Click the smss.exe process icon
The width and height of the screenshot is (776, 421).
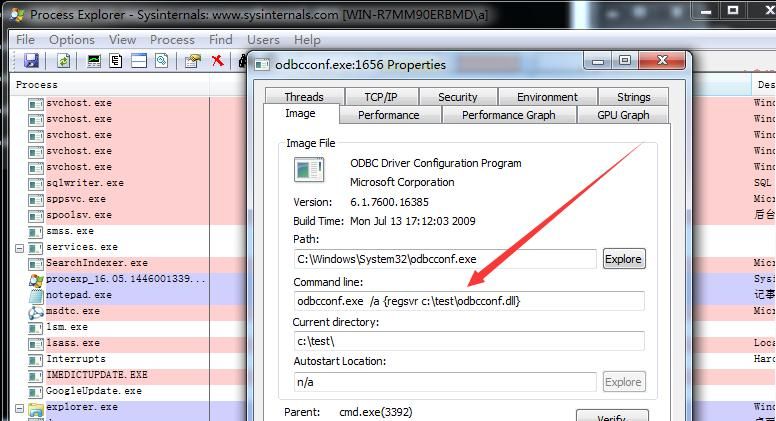coord(36,232)
